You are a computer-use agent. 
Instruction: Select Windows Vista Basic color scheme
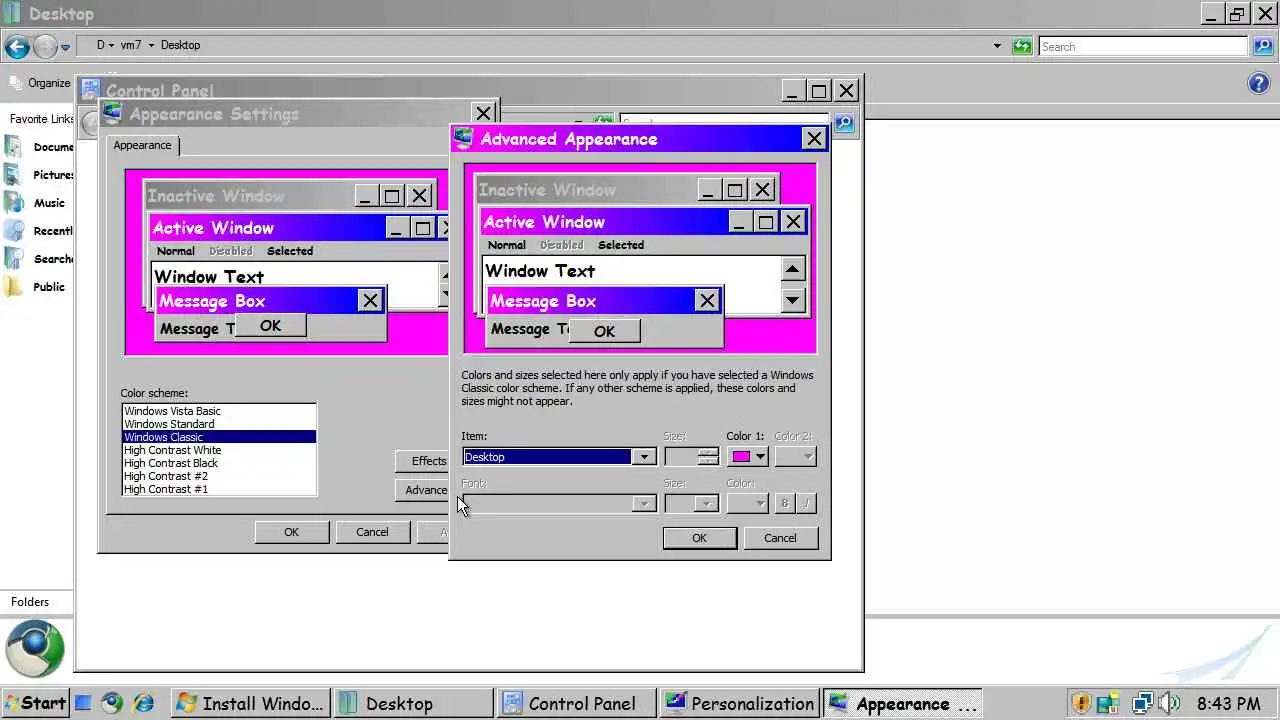click(x=219, y=411)
